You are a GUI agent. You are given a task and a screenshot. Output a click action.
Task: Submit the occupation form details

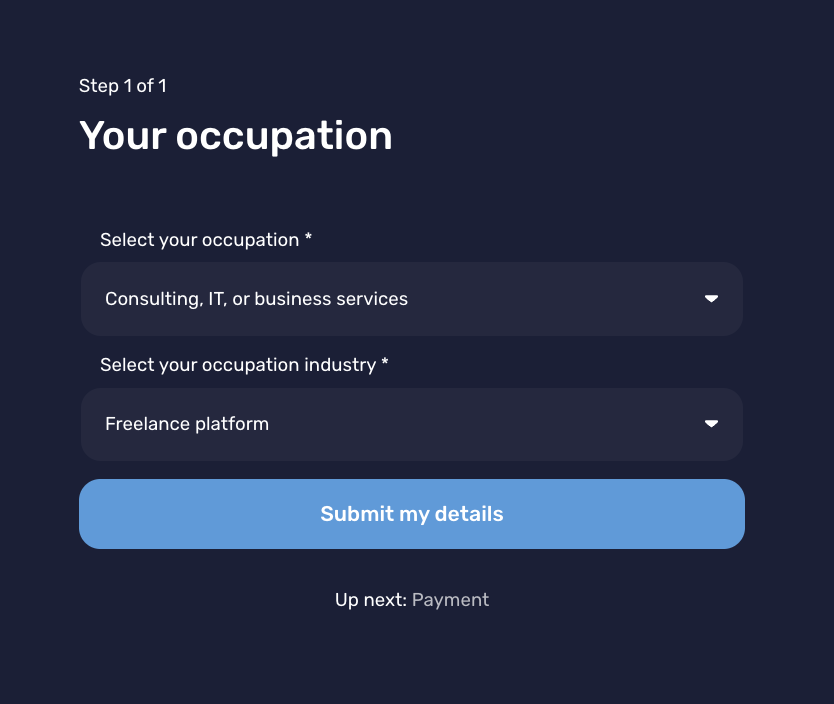412,514
